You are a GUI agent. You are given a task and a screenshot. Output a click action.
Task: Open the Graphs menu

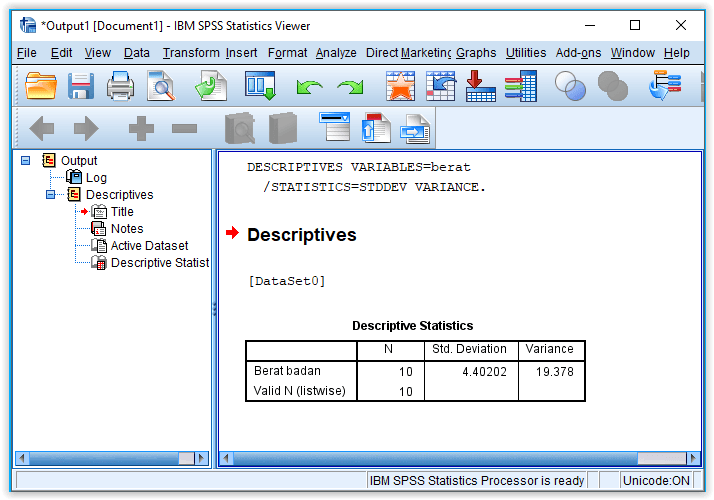[x=476, y=53]
